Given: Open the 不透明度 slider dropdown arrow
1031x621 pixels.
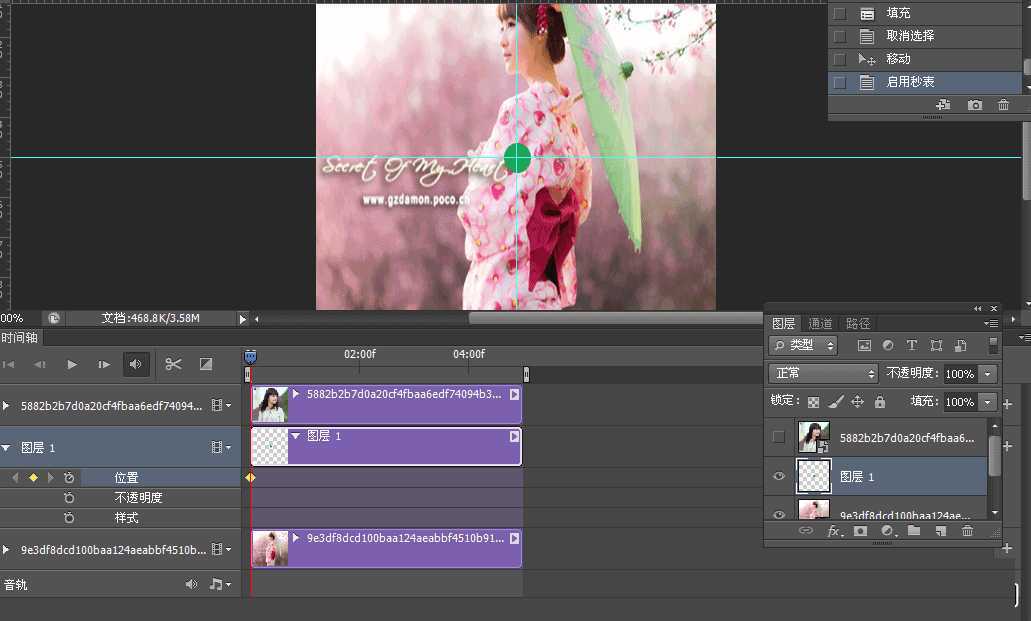Looking at the screenshot, I should click(x=988, y=374).
